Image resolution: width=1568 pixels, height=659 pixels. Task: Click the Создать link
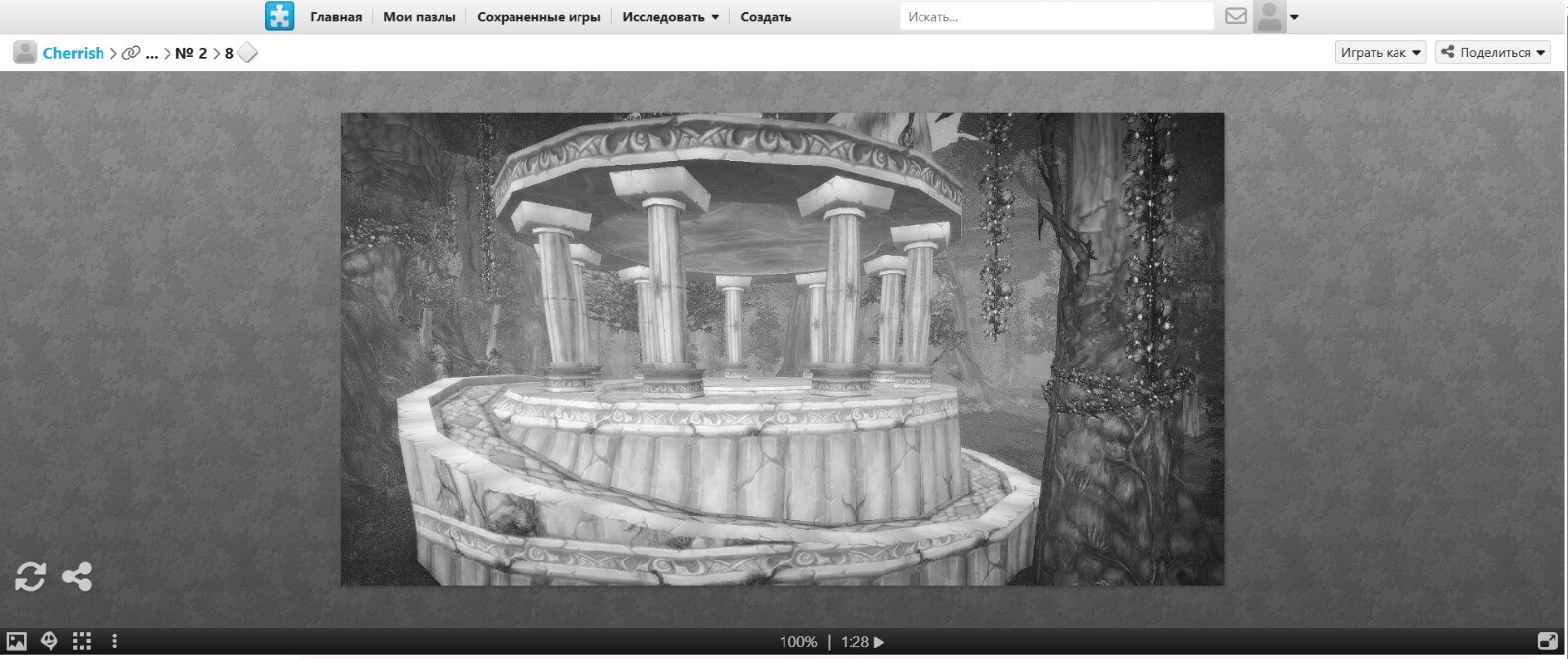click(x=766, y=17)
